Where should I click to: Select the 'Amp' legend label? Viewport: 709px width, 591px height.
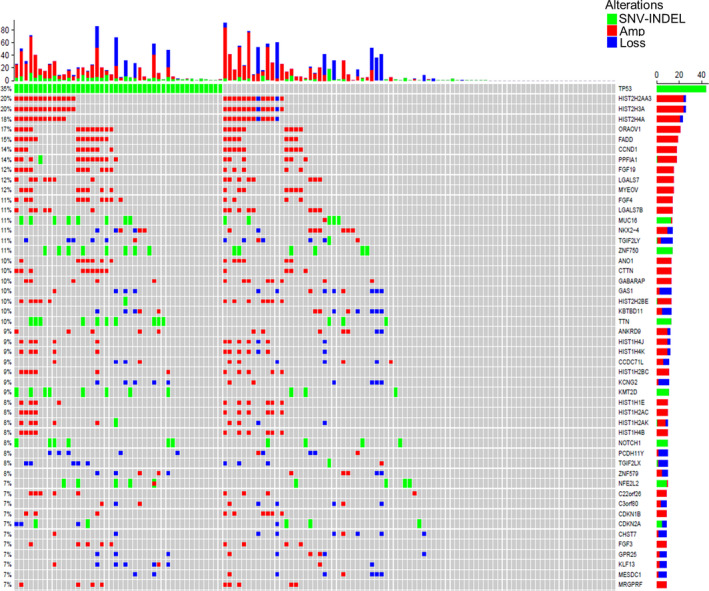tap(632, 31)
